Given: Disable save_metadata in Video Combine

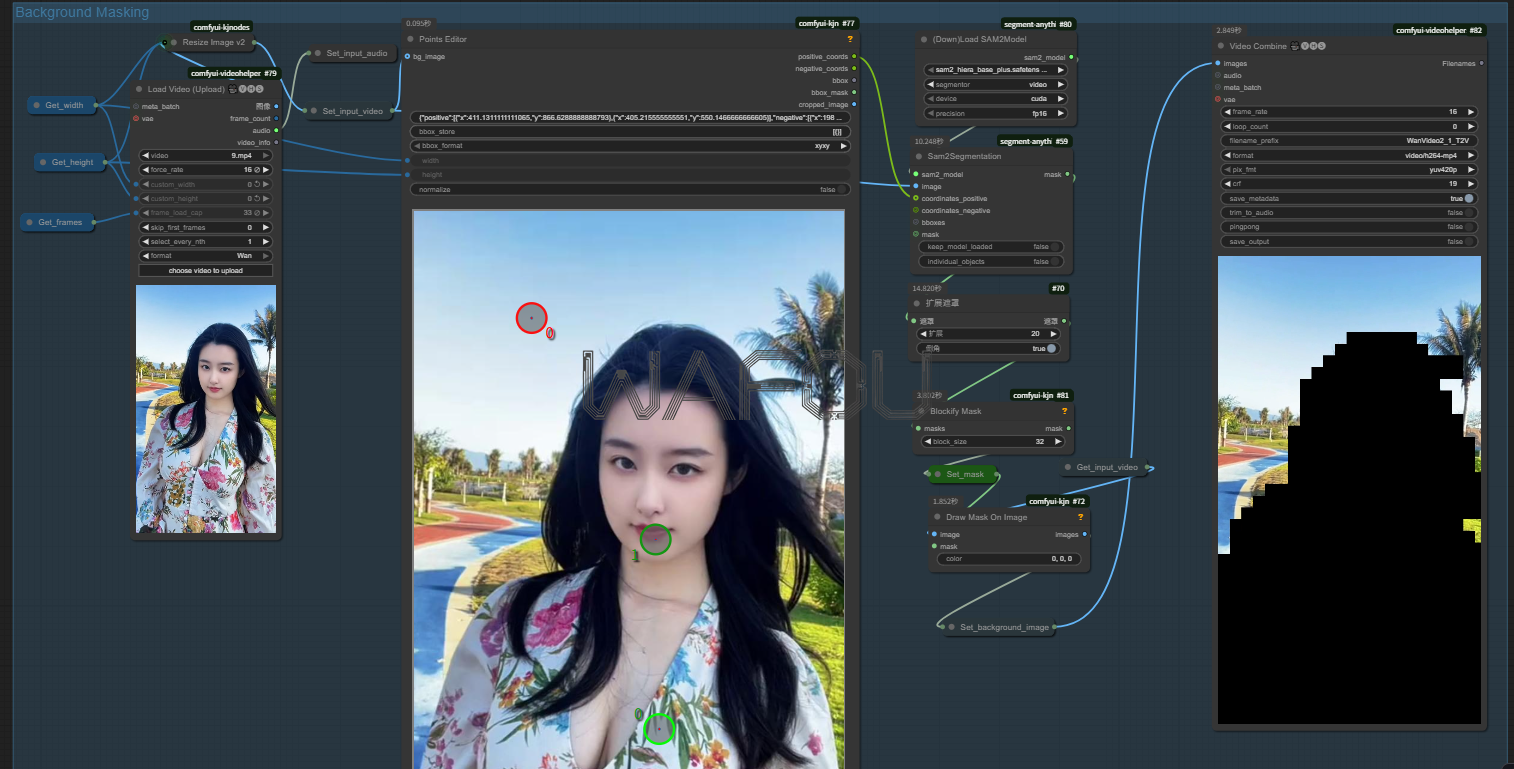Looking at the screenshot, I should pos(1469,199).
